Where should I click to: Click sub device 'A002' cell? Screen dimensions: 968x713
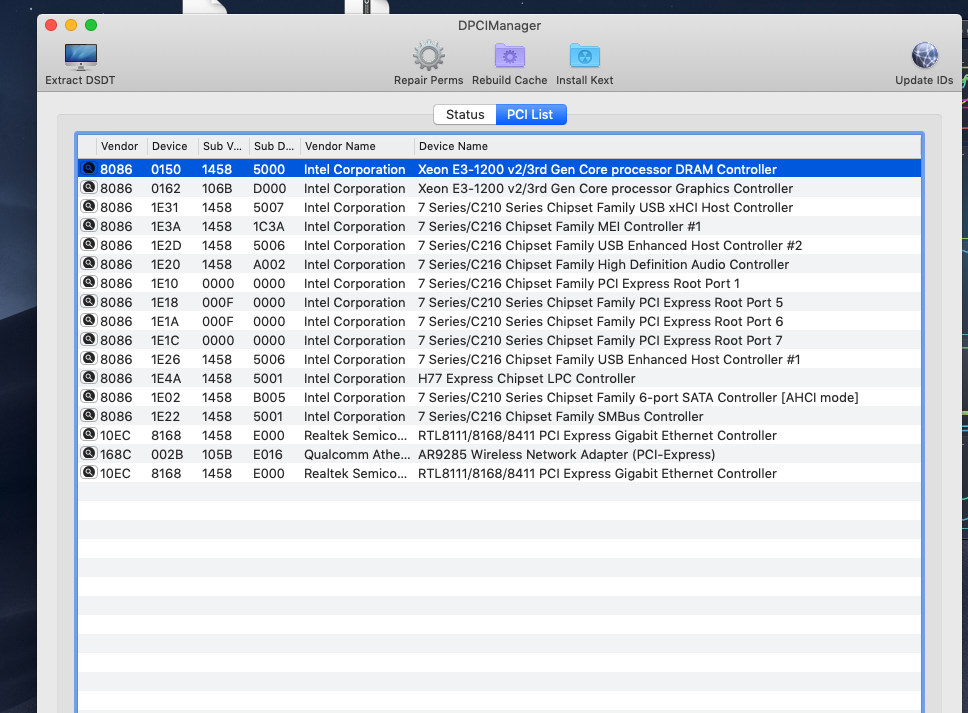coord(269,264)
